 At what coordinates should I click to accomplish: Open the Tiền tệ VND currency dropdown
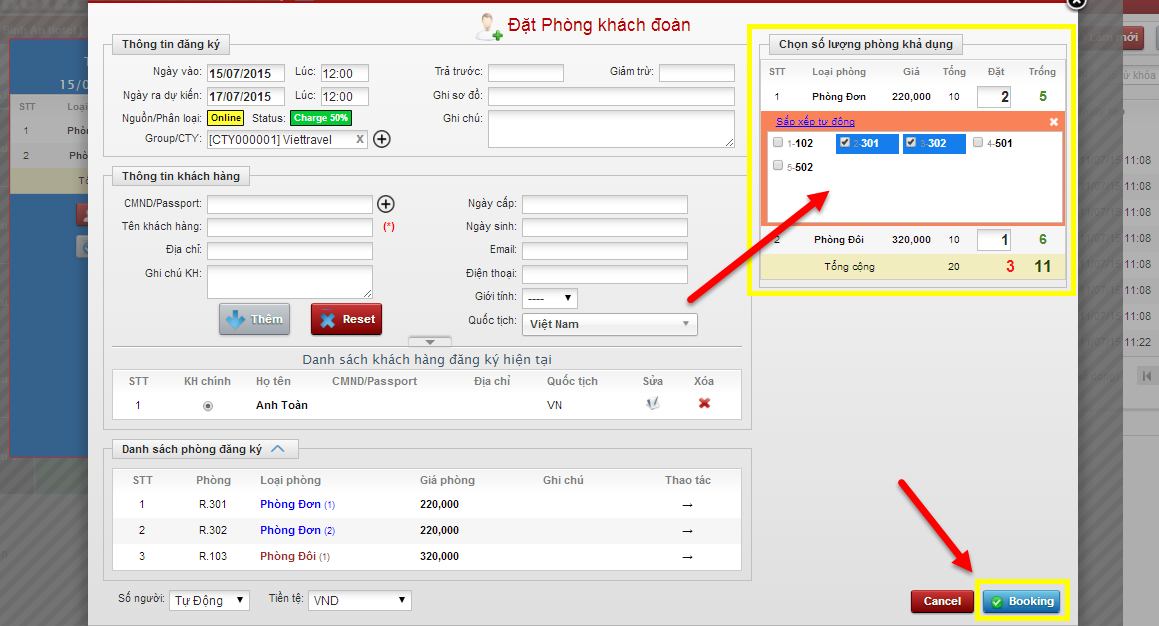tap(359, 600)
